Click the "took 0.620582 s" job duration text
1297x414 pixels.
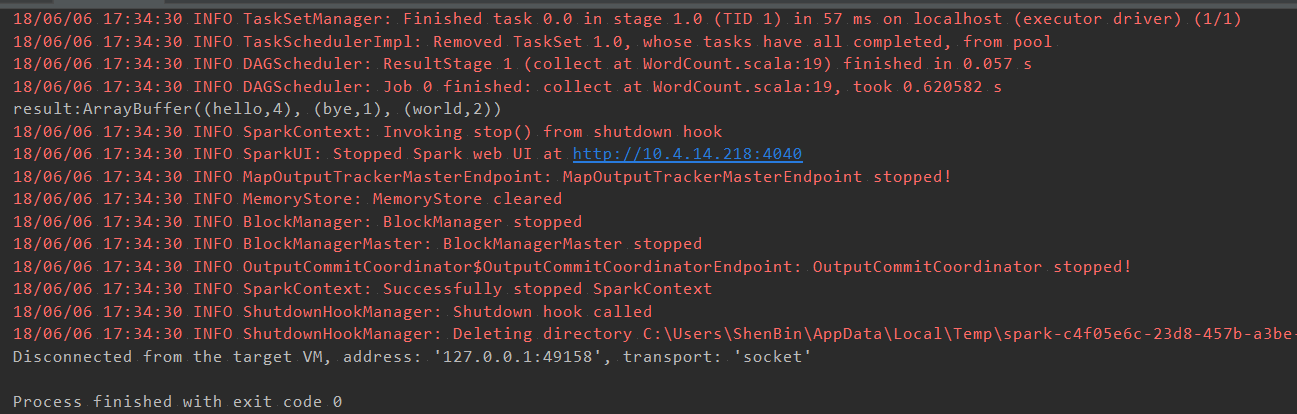(927, 87)
